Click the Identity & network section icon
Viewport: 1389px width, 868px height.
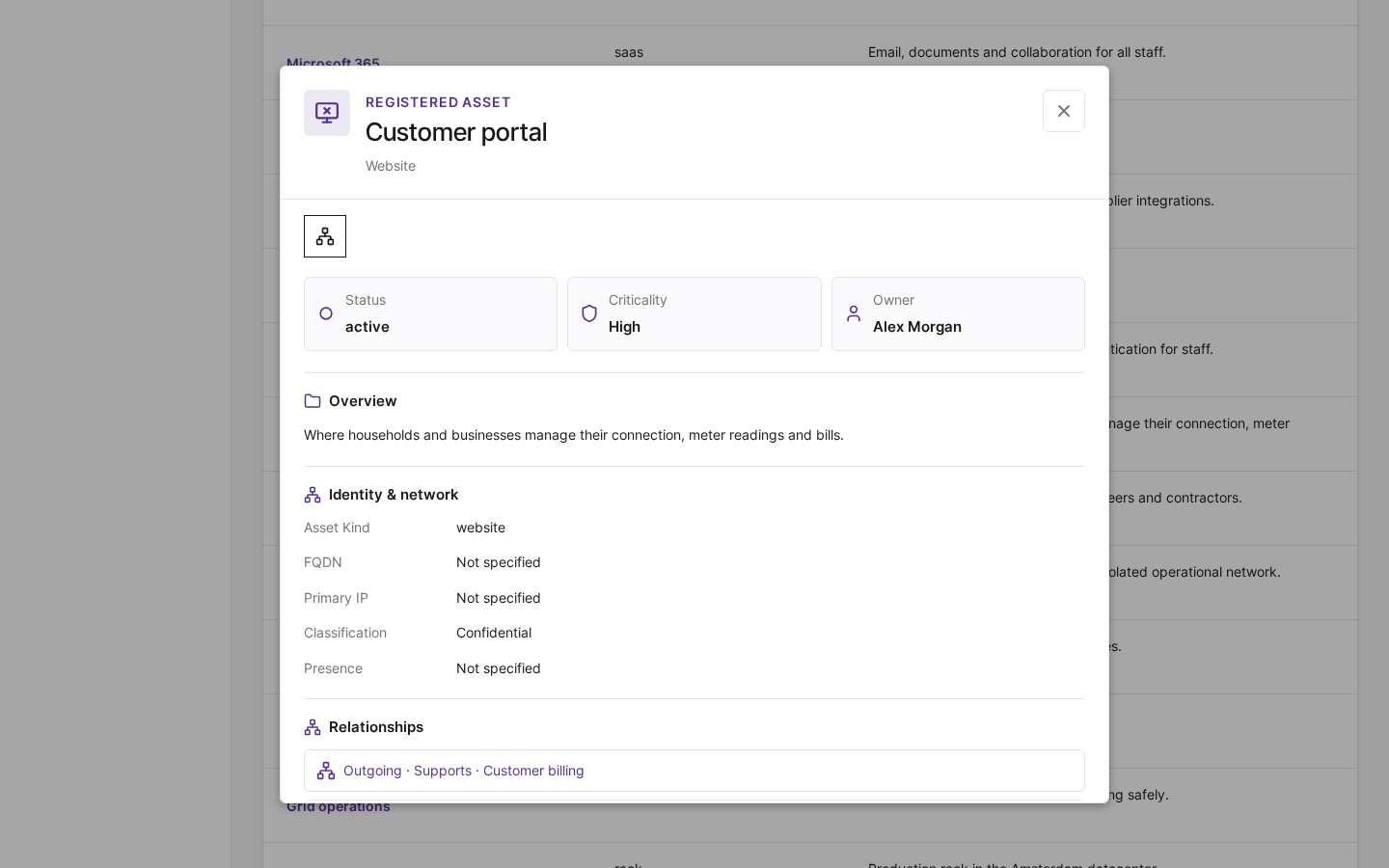pyautogui.click(x=313, y=495)
